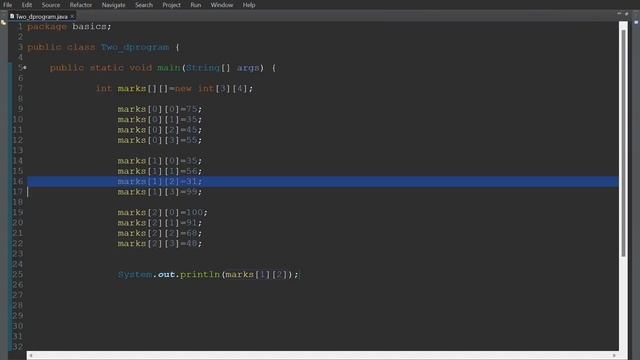
Task: Click the minimized view icon on right trim
Action: point(636,22)
